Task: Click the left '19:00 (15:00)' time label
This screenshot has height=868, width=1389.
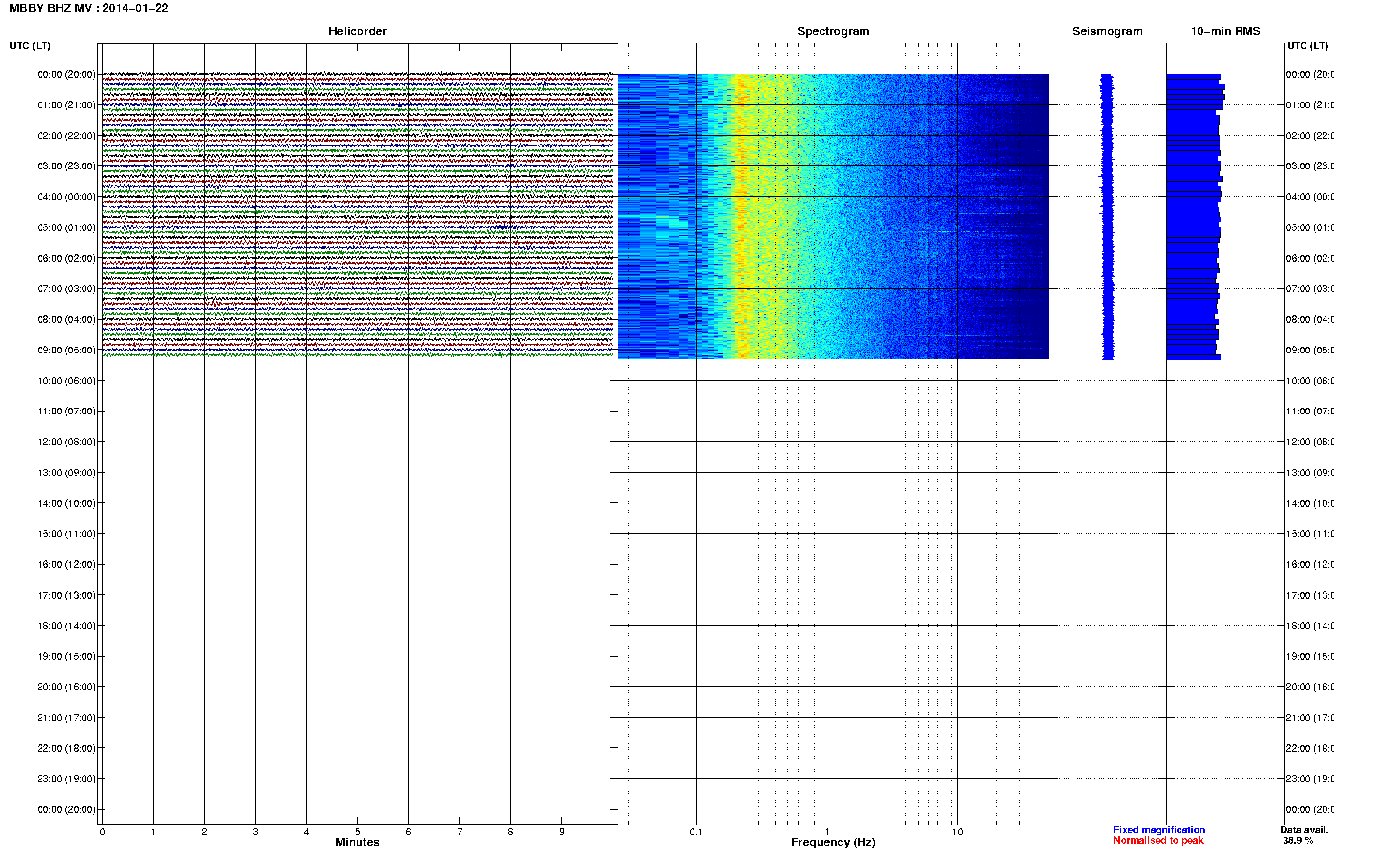Action: (x=66, y=657)
